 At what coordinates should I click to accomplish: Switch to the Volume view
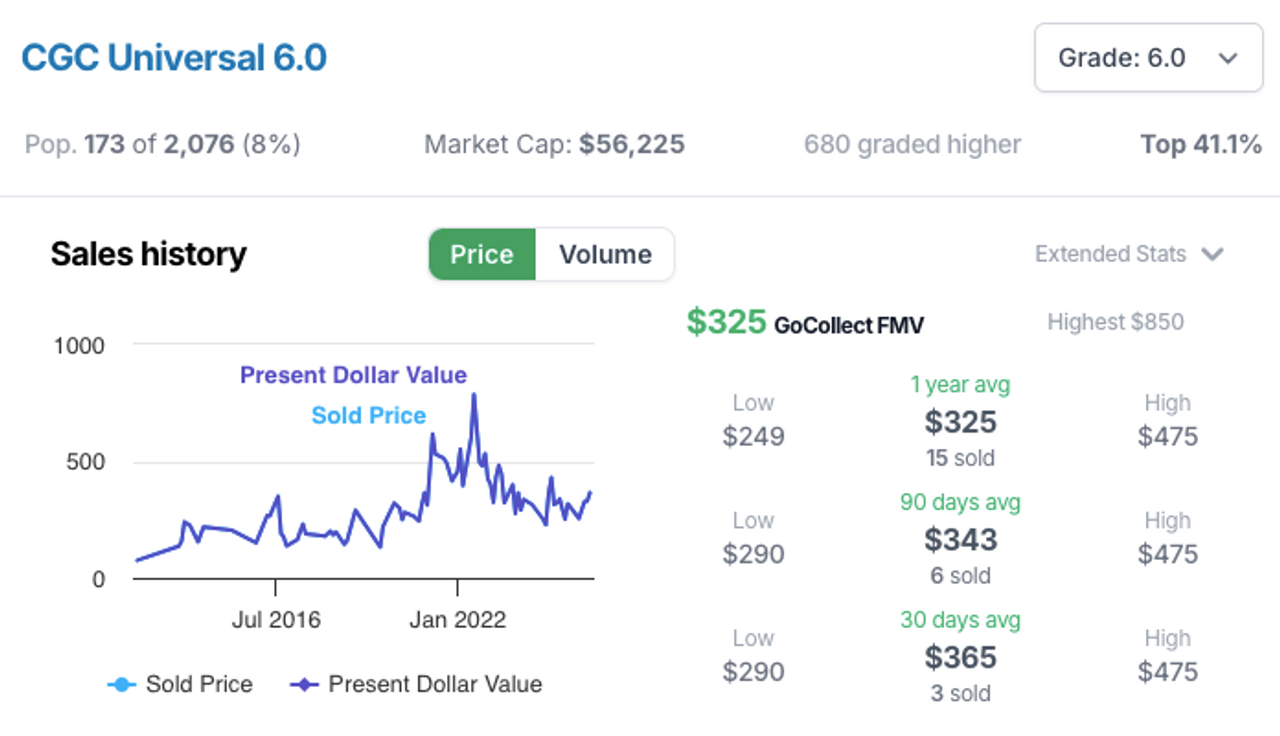pos(605,255)
